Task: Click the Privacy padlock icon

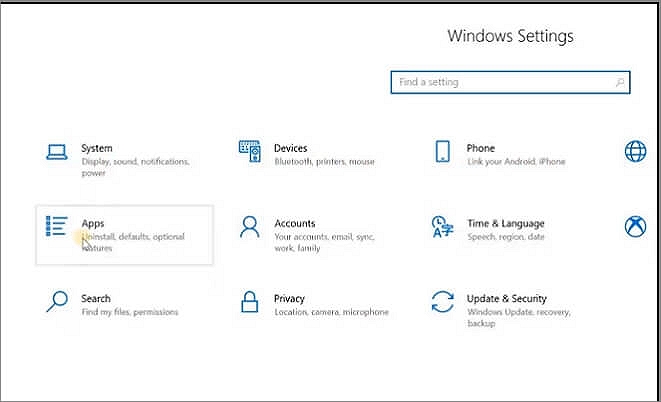Action: pyautogui.click(x=249, y=302)
